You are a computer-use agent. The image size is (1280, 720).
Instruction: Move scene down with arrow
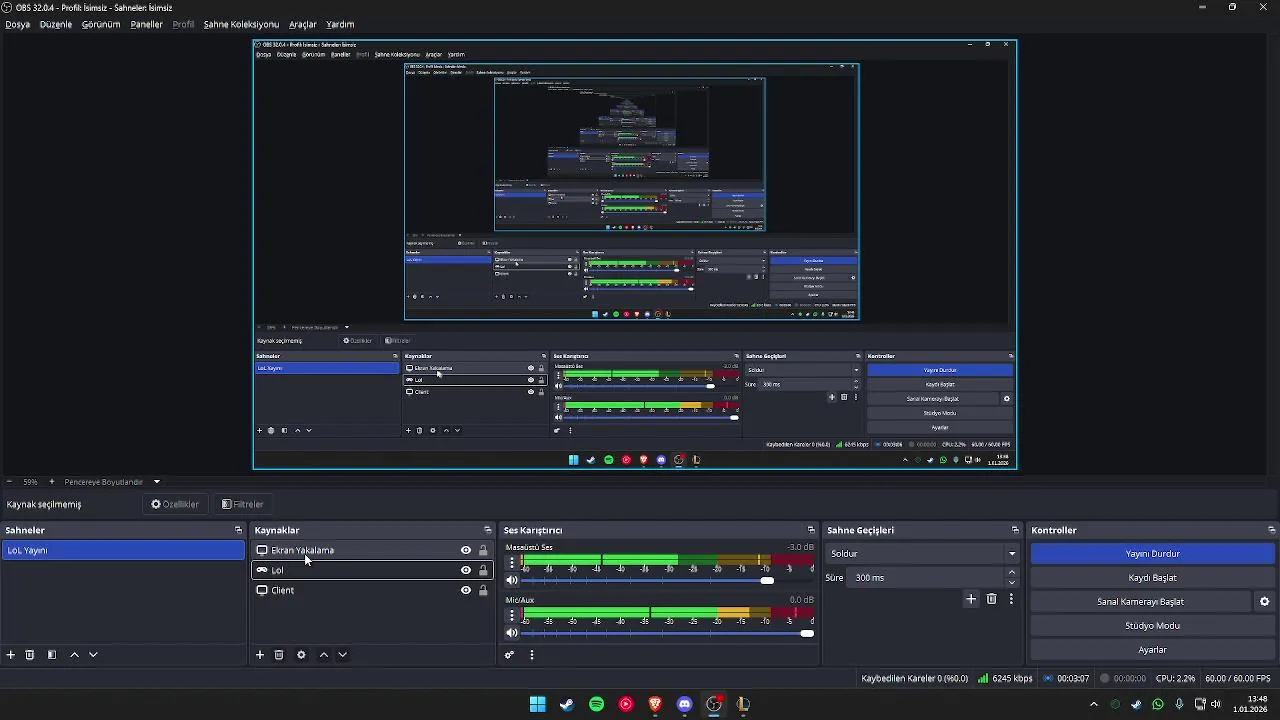pos(93,655)
